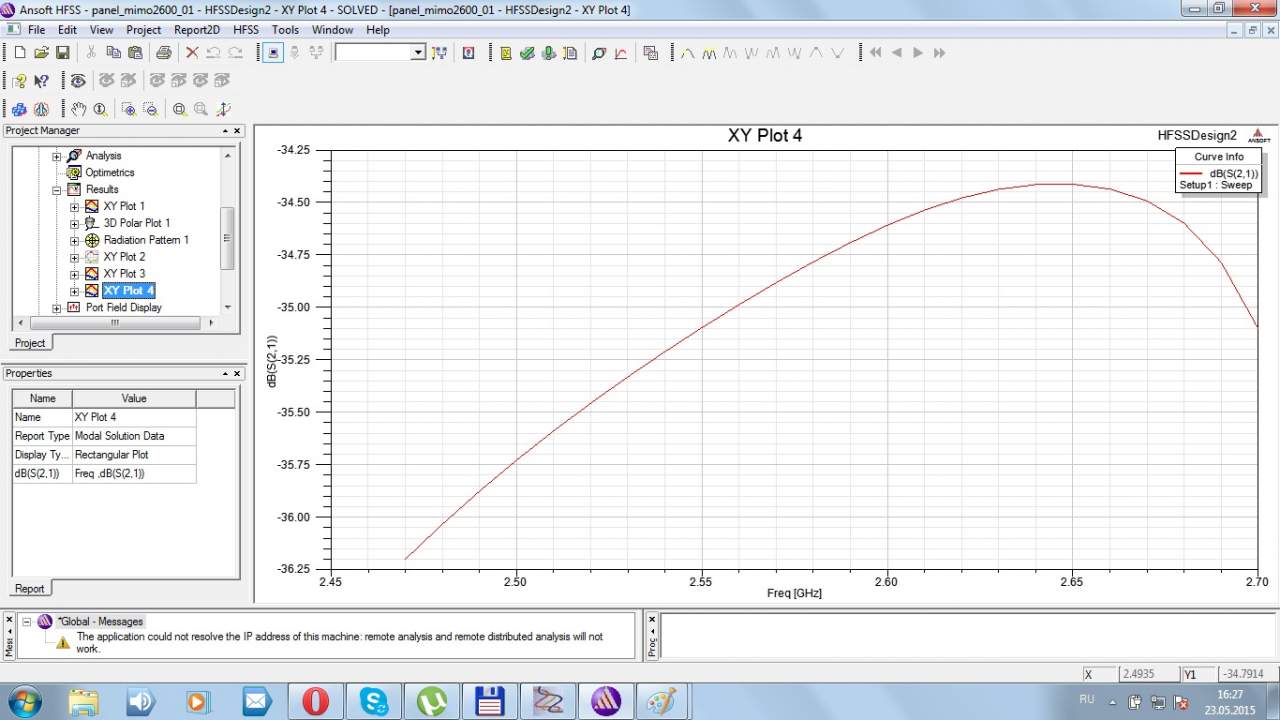
Task: Click the Radiation Pattern 1 icon
Action: click(x=92, y=240)
